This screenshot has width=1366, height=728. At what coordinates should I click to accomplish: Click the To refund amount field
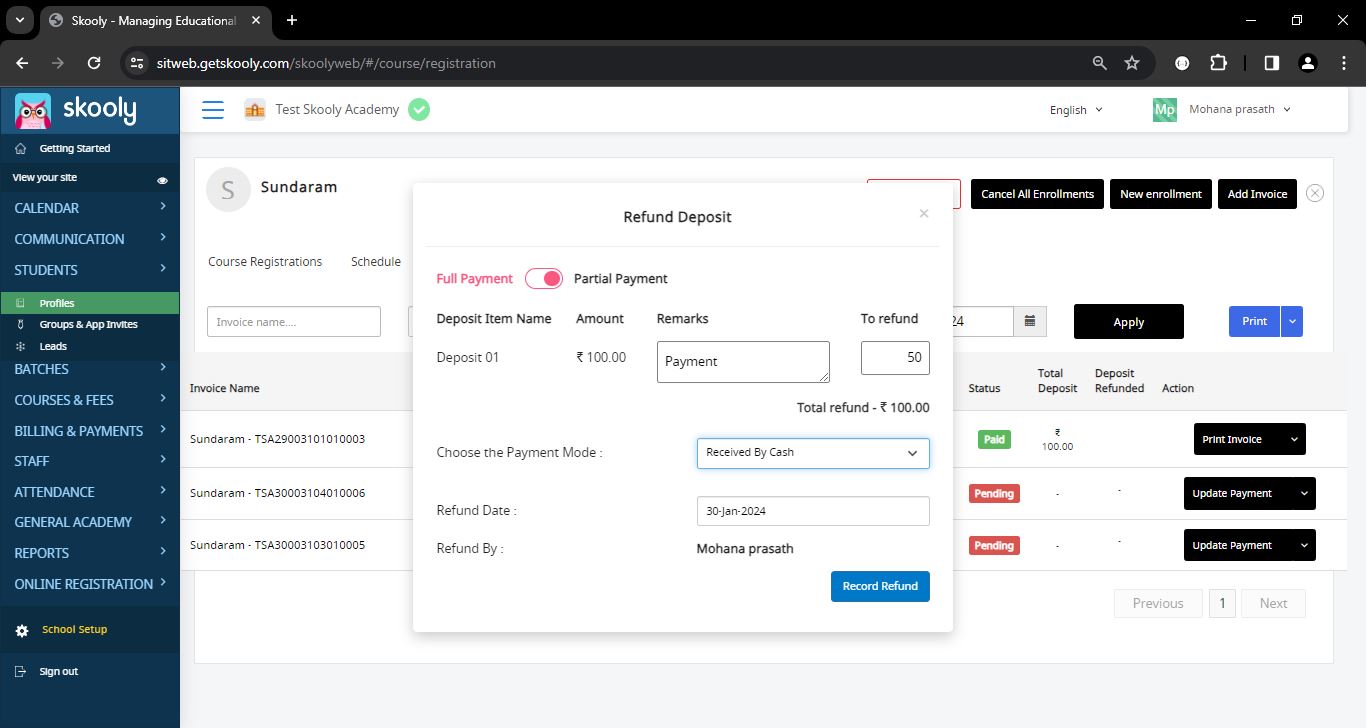[x=895, y=358]
